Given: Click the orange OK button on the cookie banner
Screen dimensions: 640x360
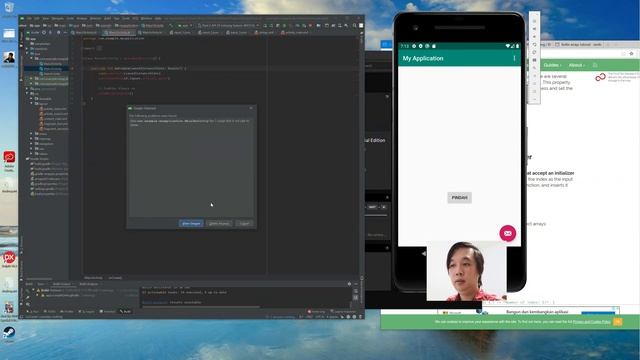Looking at the screenshot, I should pyautogui.click(x=618, y=322).
